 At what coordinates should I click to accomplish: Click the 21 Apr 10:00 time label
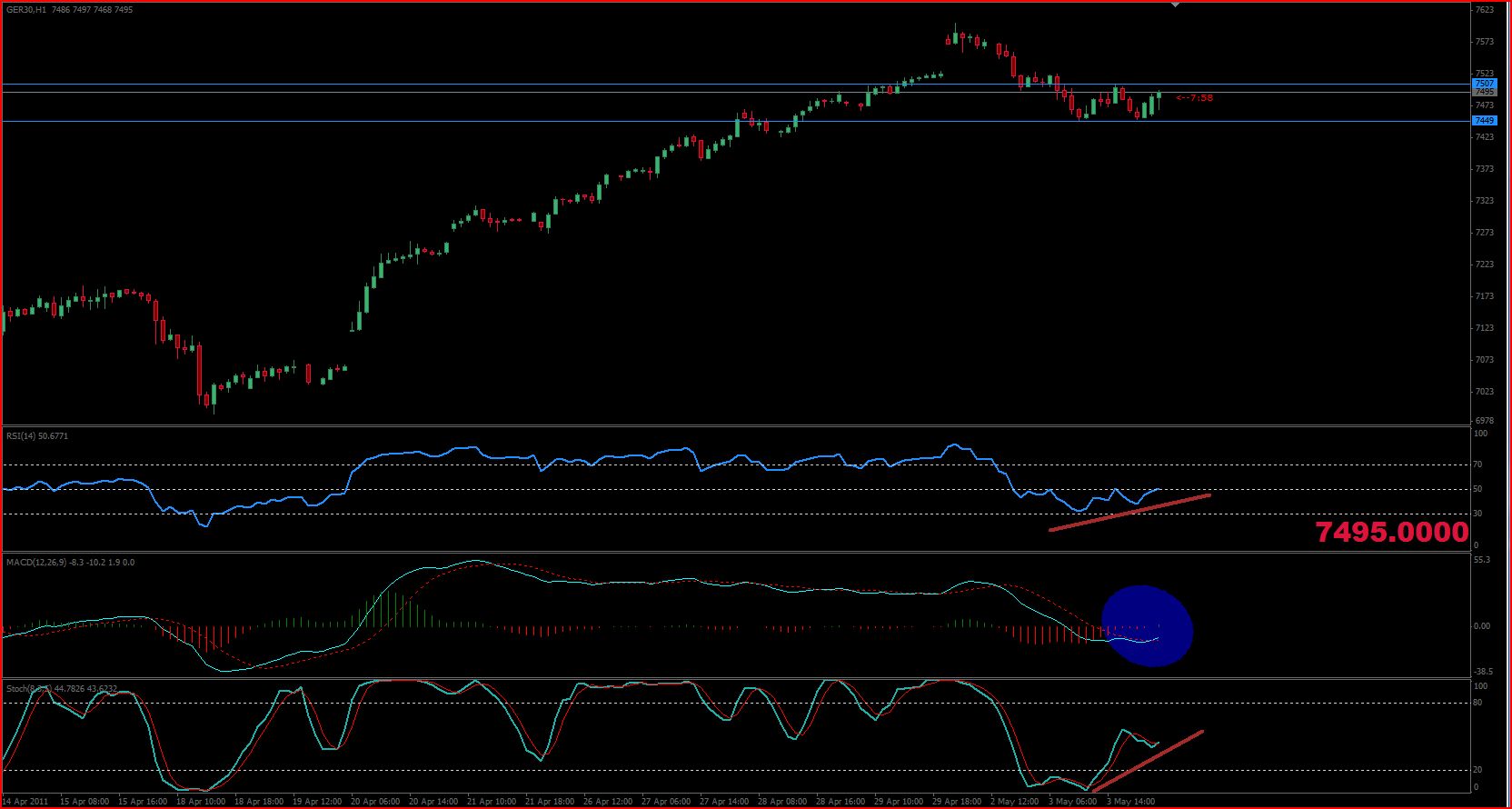pyautogui.click(x=492, y=802)
